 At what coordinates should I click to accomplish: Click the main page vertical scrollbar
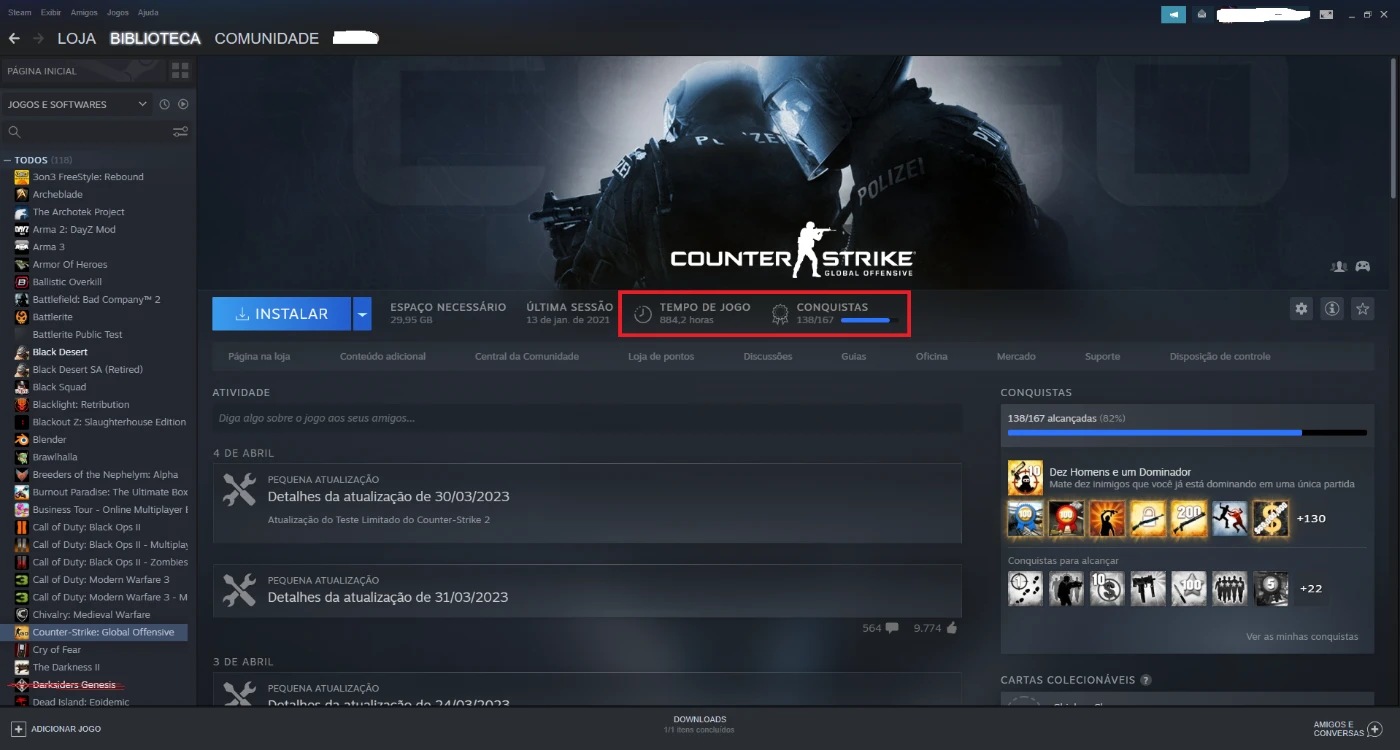pyautogui.click(x=1394, y=128)
